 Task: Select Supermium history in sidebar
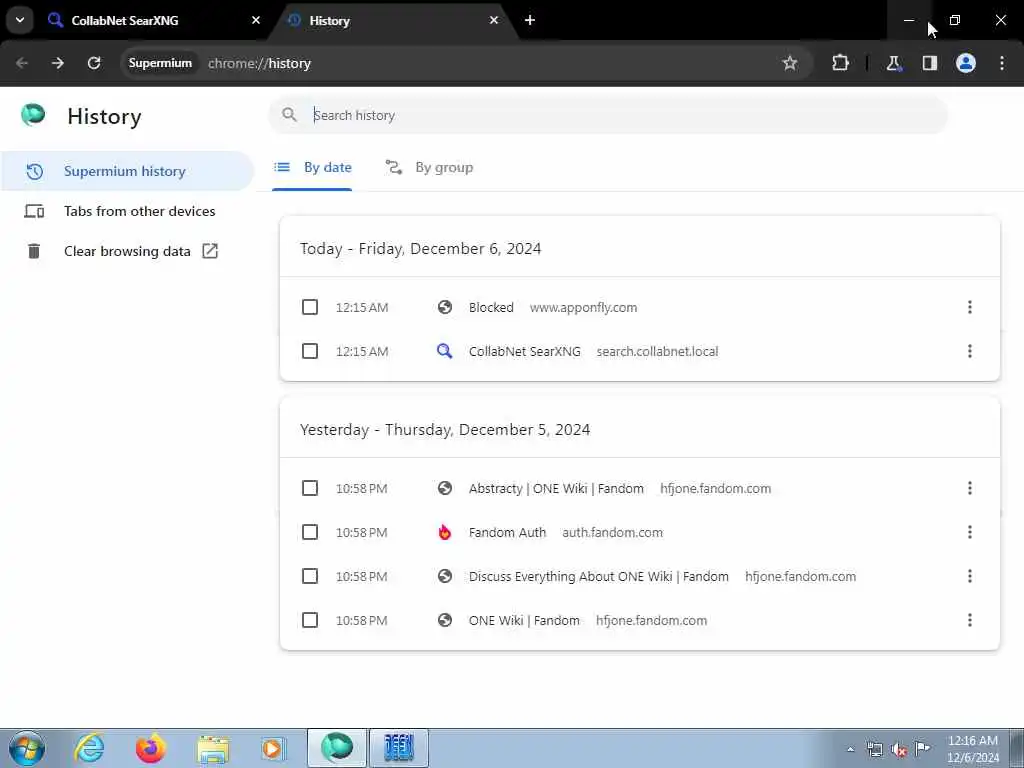pyautogui.click(x=127, y=171)
